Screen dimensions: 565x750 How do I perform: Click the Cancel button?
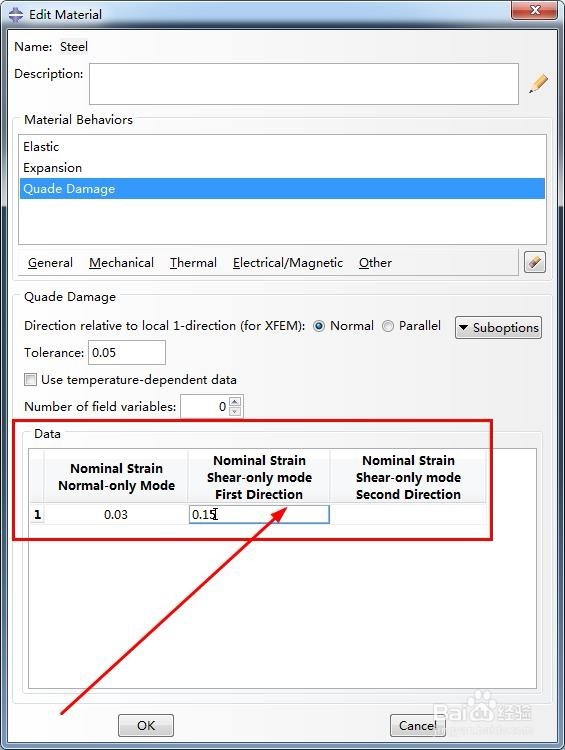click(418, 726)
